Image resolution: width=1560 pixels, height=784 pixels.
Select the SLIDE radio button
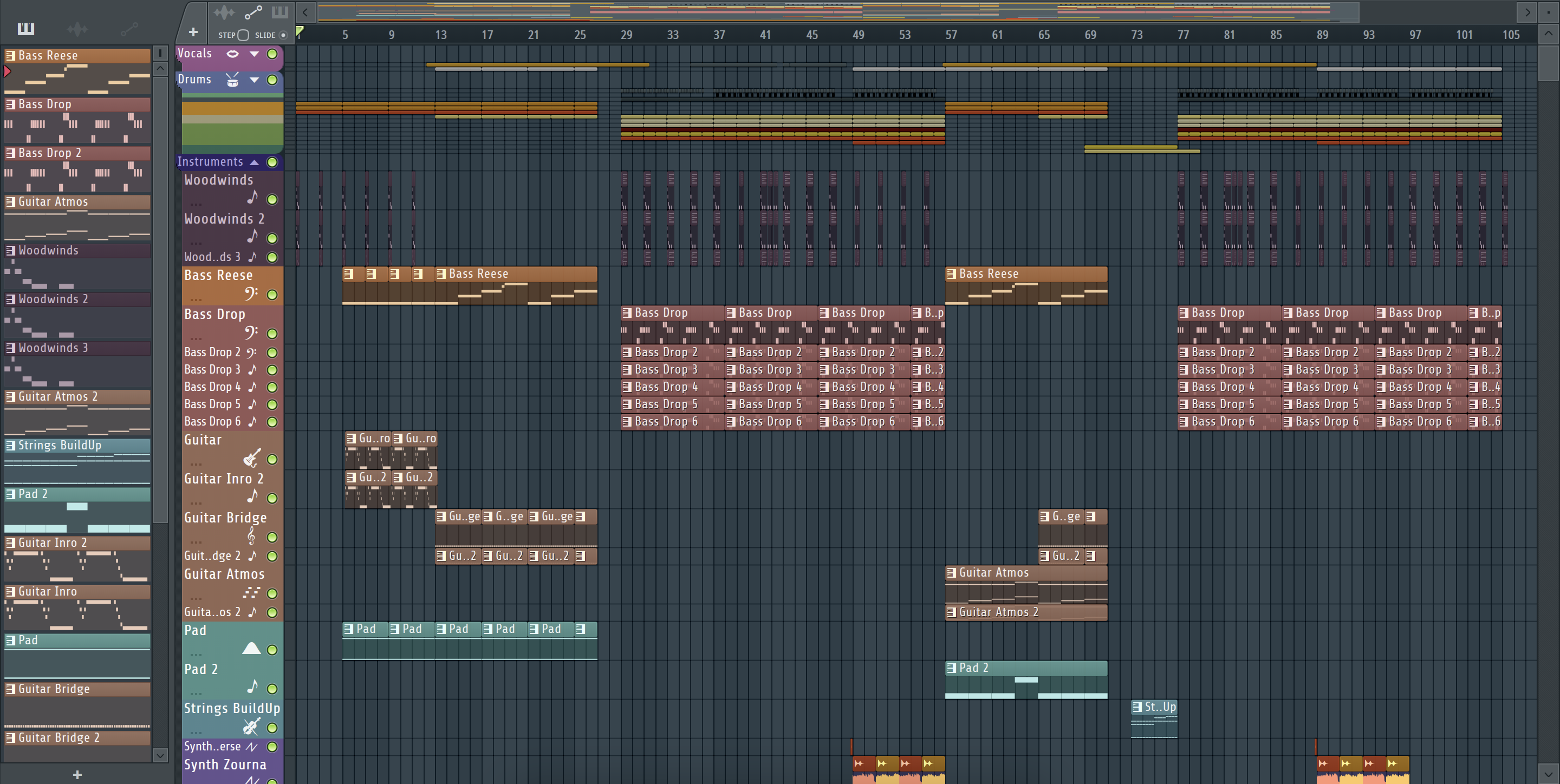coord(283,35)
